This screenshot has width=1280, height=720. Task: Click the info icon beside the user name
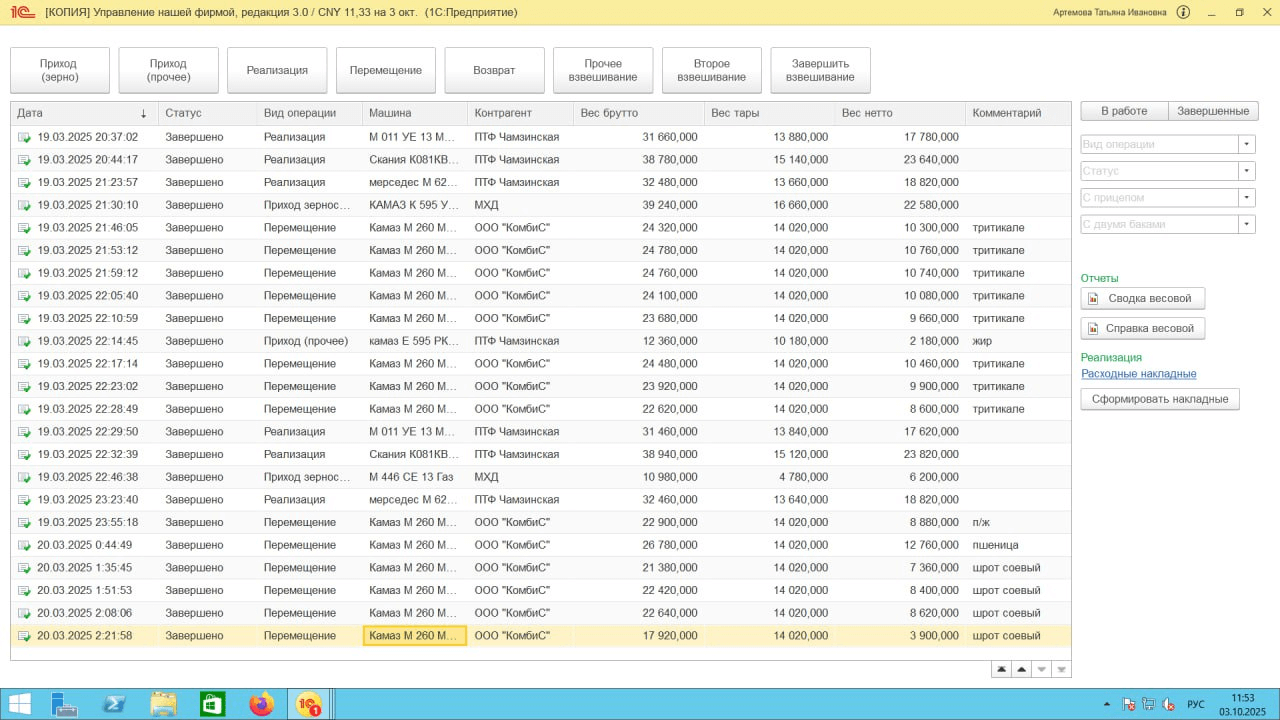point(1184,12)
